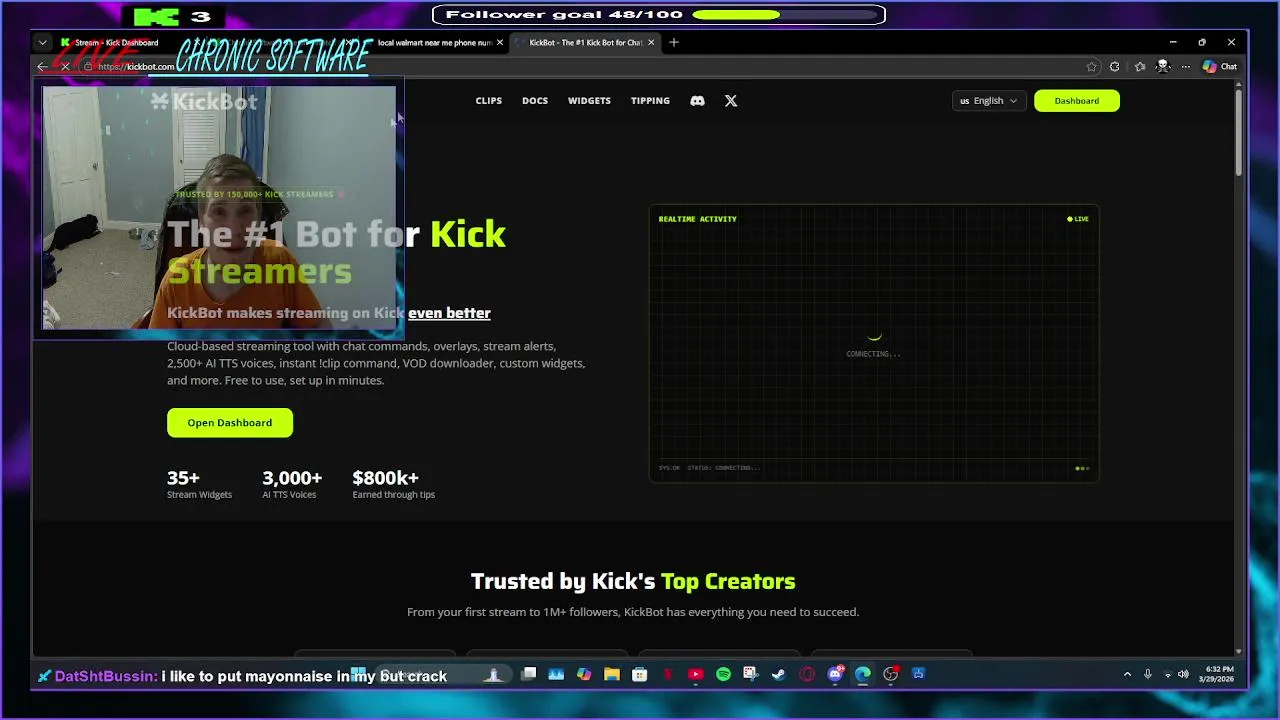Open Microsoft Store from the taskbar

[640, 675]
